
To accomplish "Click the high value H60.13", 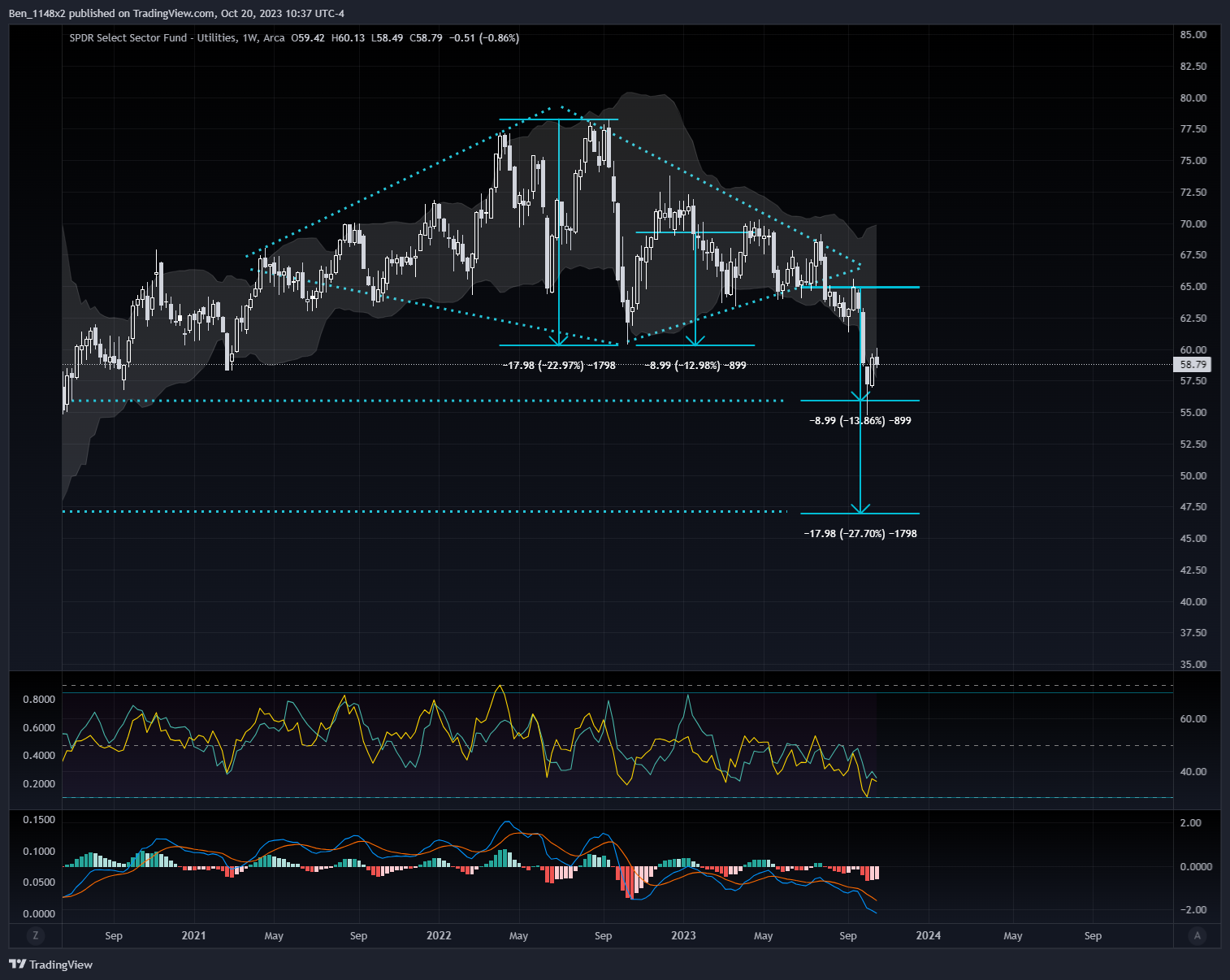I will tap(348, 37).
